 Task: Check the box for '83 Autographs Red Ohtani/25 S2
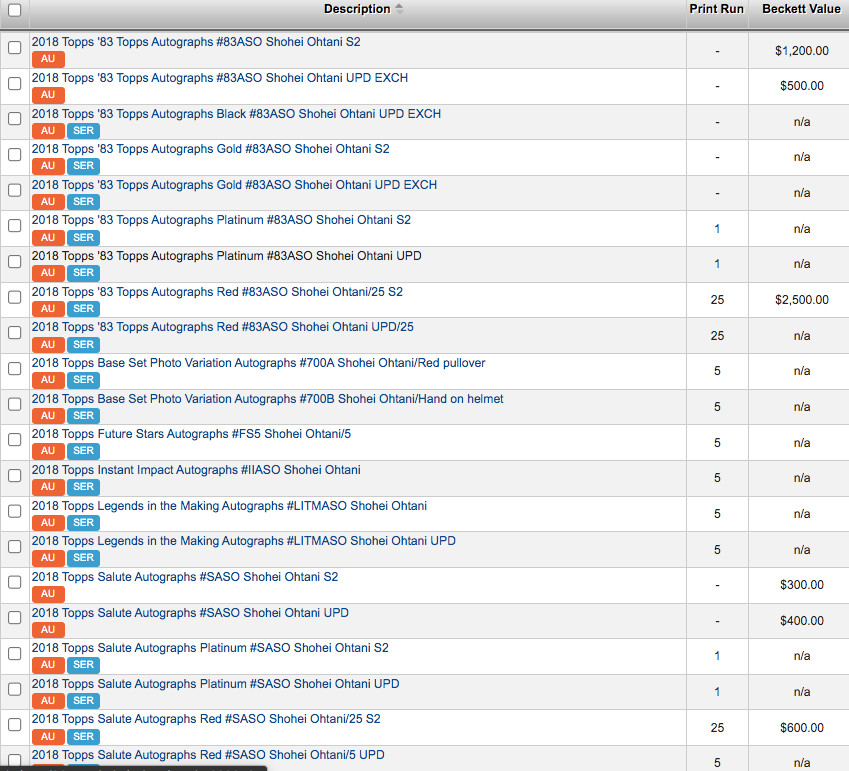(15, 297)
